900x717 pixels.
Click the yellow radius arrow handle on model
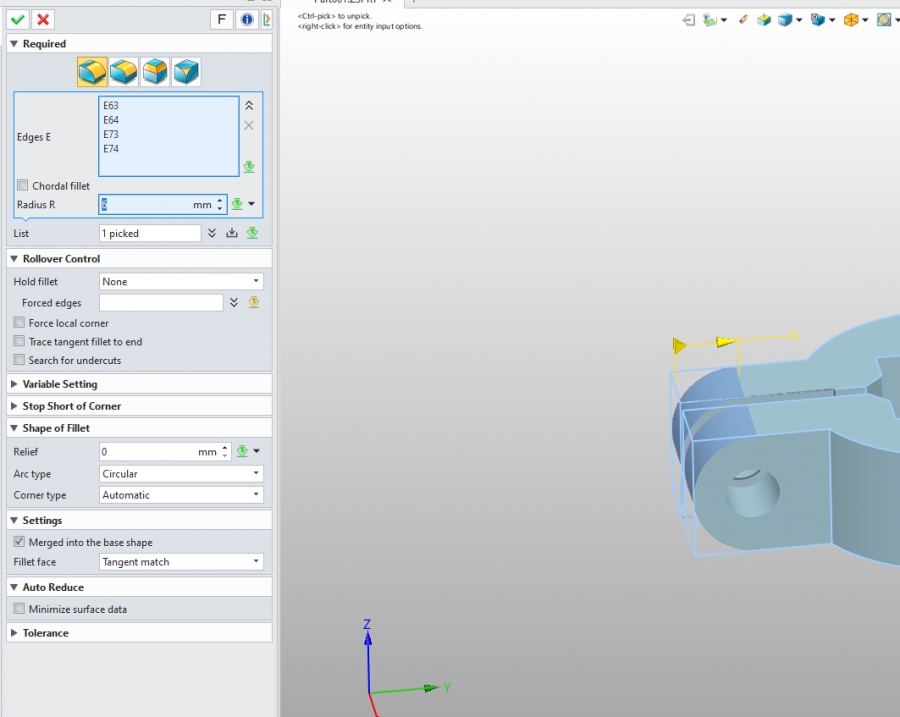tap(726, 342)
